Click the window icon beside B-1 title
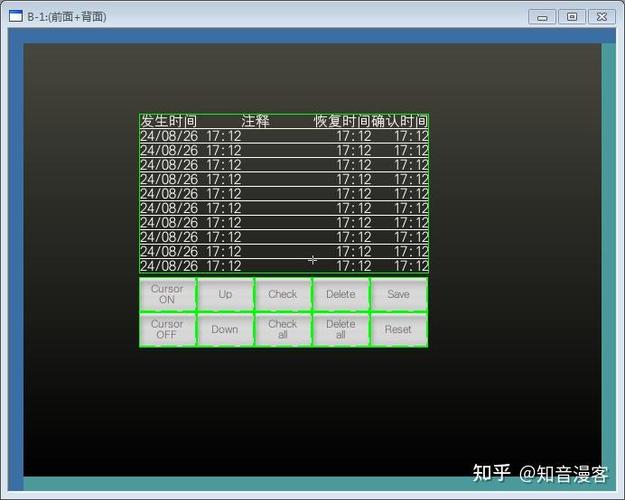The height and width of the screenshot is (500, 625). (16, 16)
